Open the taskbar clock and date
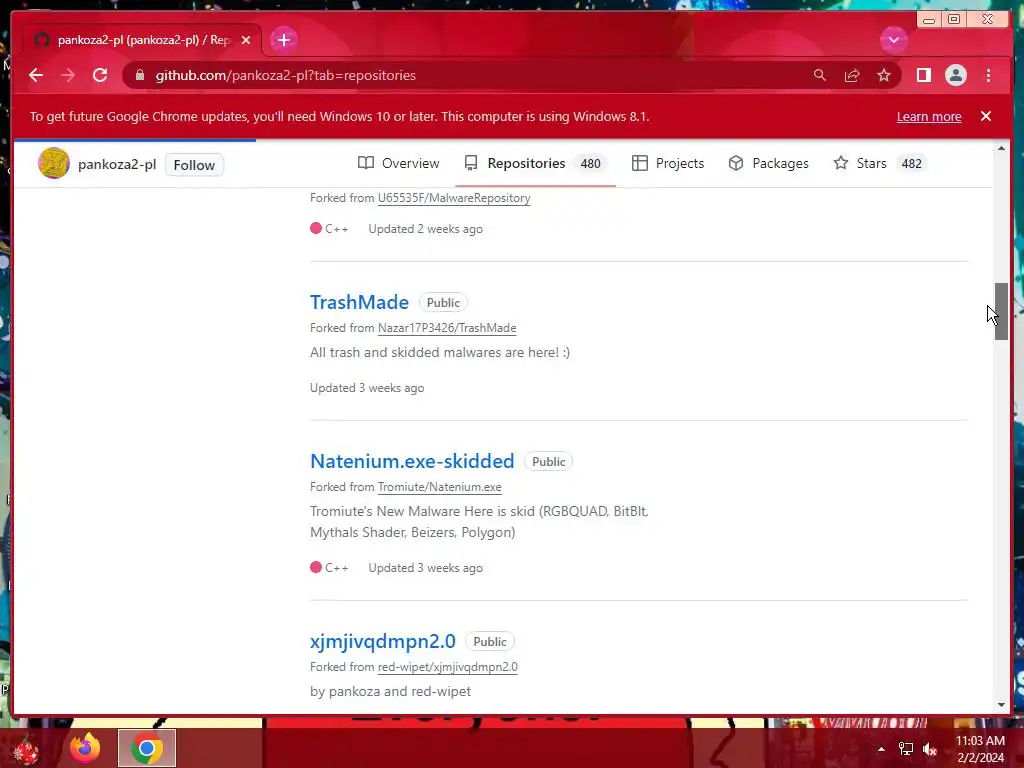The height and width of the screenshot is (768, 1024). (980, 749)
